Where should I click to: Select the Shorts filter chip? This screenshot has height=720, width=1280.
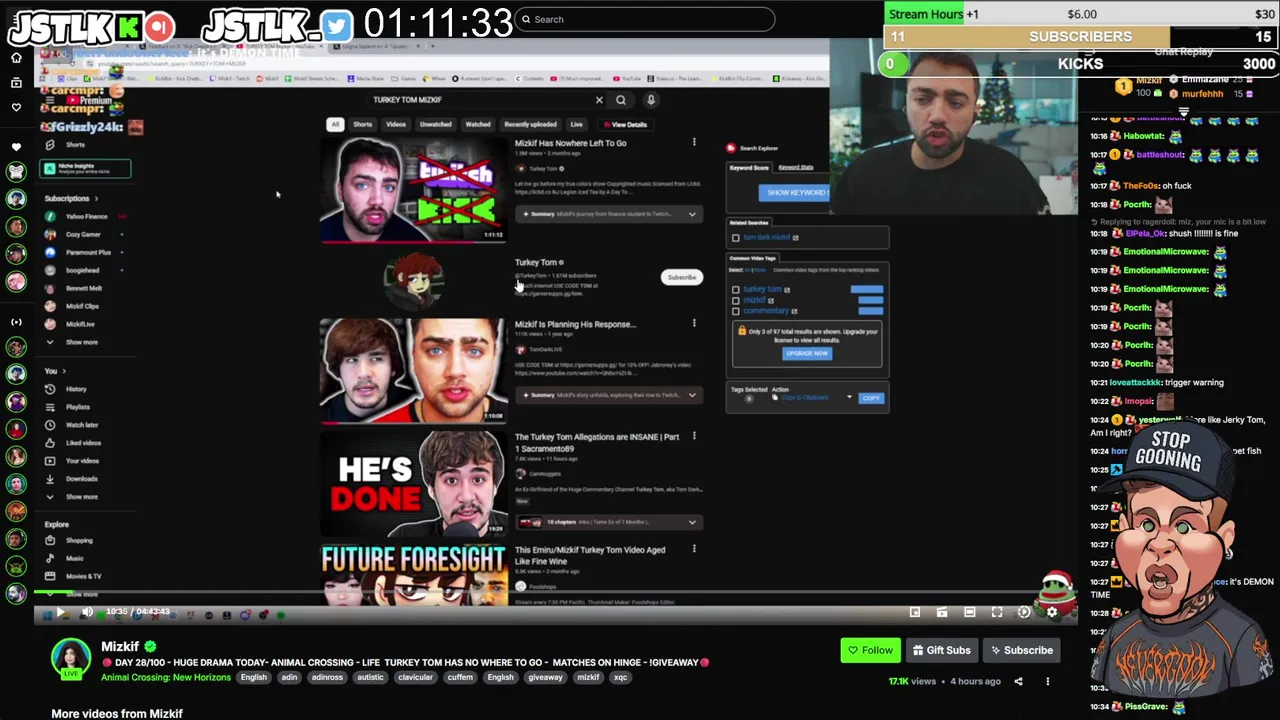[362, 125]
